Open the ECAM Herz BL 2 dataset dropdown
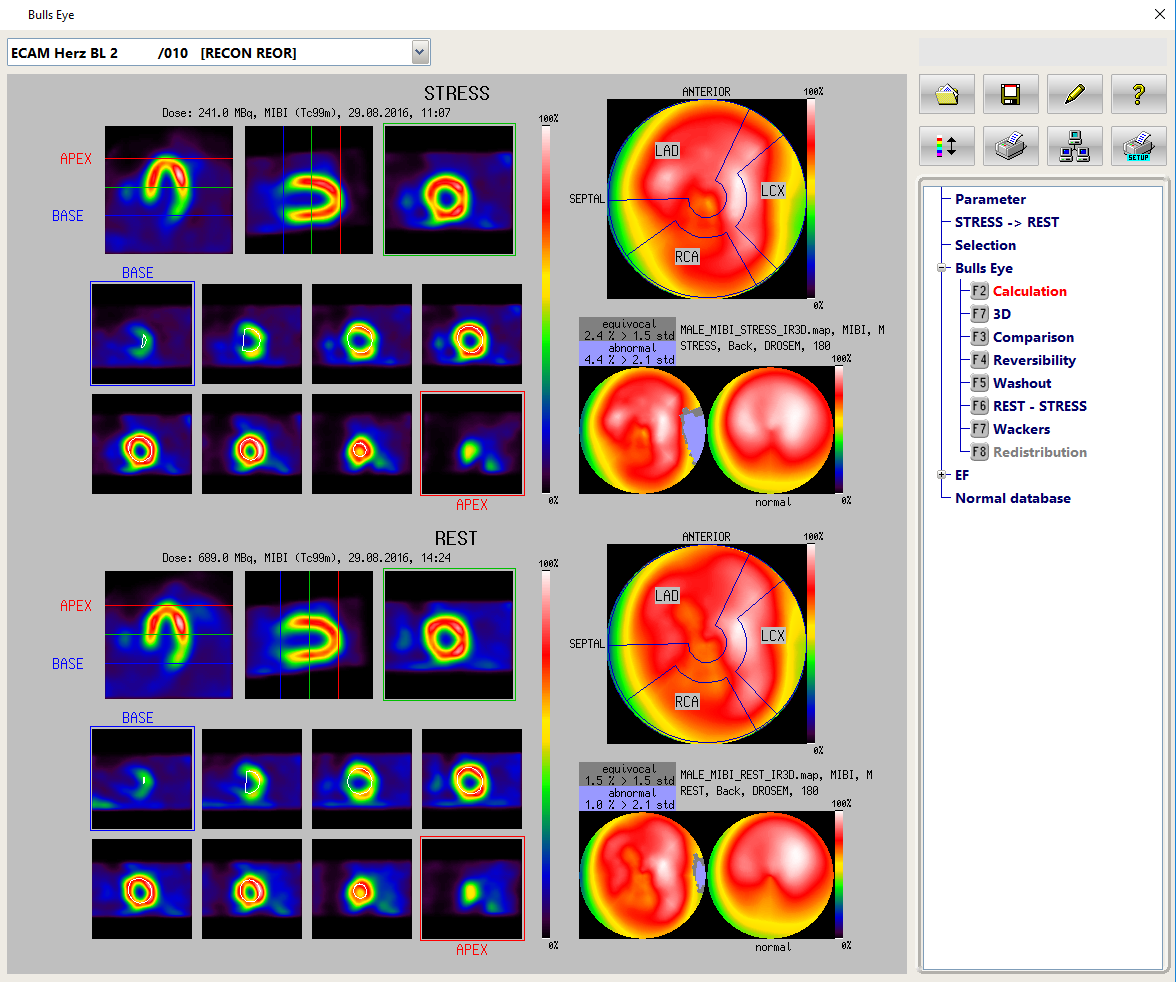This screenshot has width=1176, height=982. click(x=420, y=52)
